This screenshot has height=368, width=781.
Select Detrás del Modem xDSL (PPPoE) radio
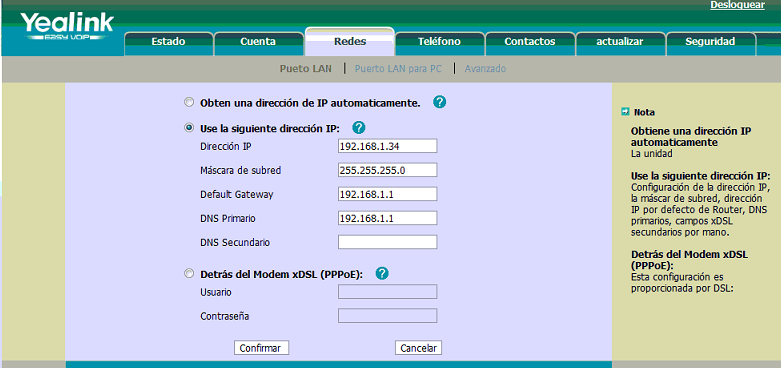189,273
